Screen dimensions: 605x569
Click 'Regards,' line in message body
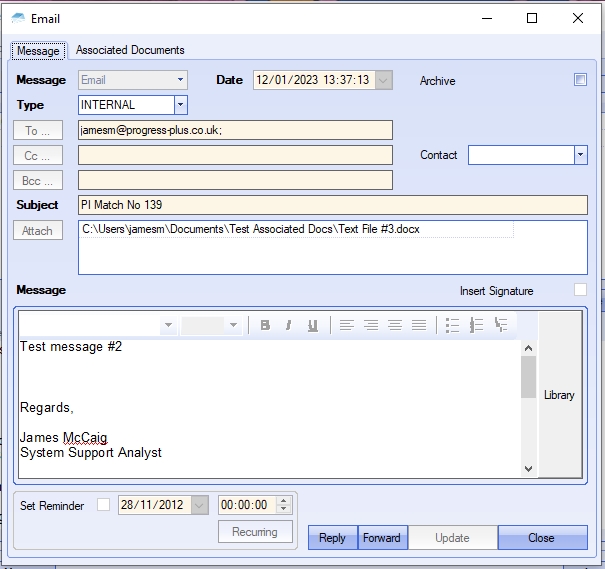[47, 407]
